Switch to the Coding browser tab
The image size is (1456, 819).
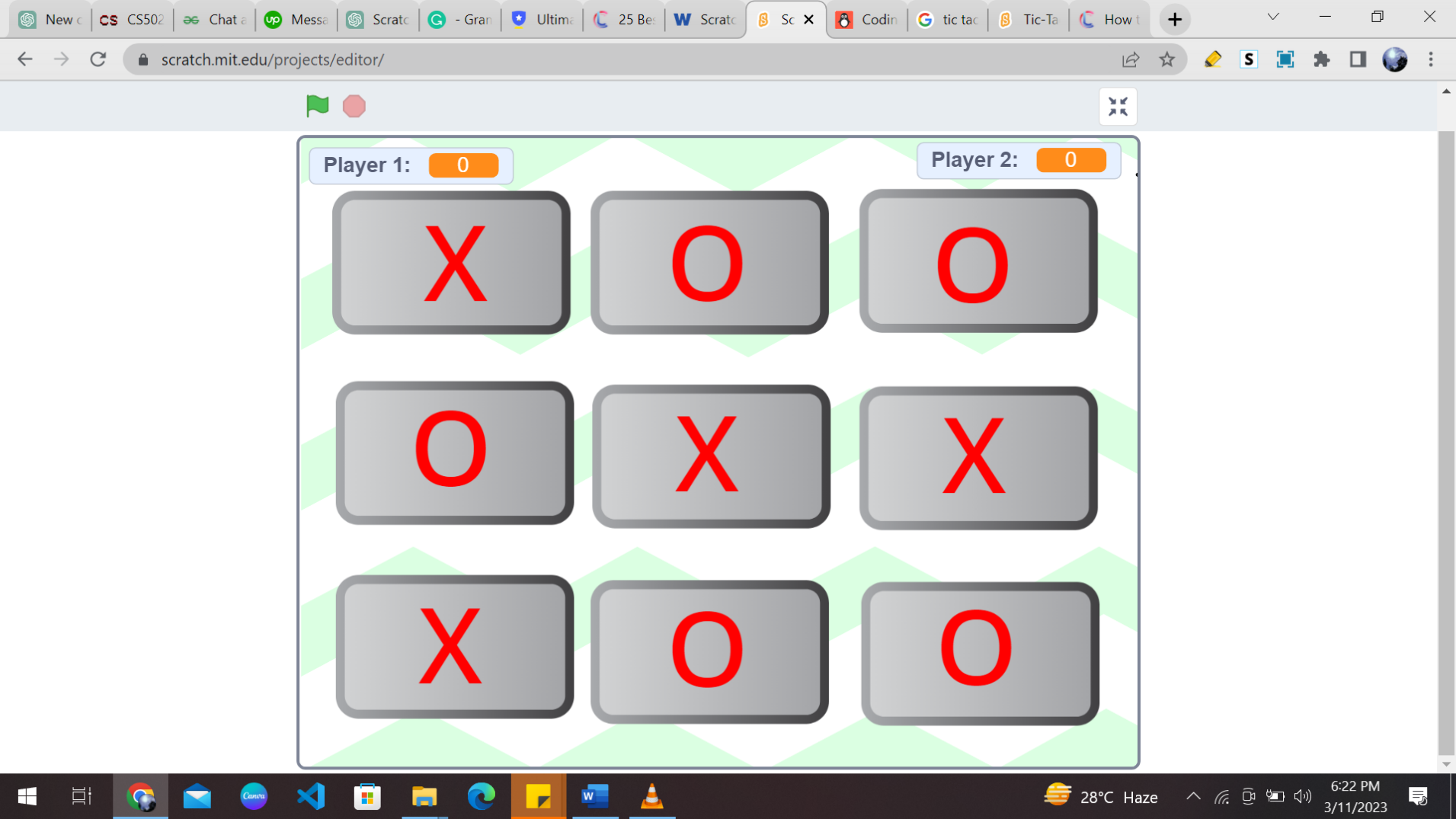(869, 19)
